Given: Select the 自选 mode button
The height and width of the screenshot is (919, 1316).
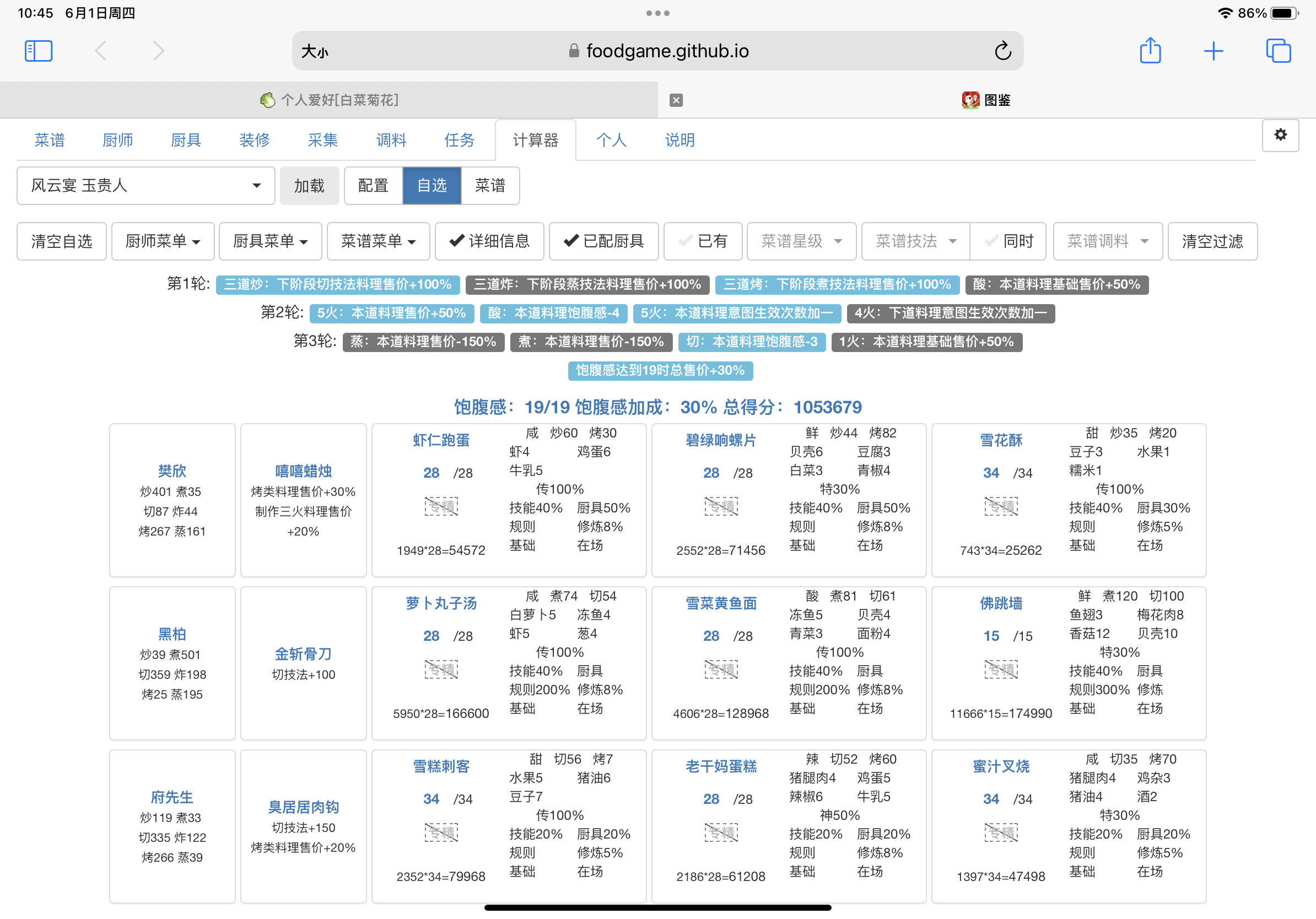Looking at the screenshot, I should (432, 186).
